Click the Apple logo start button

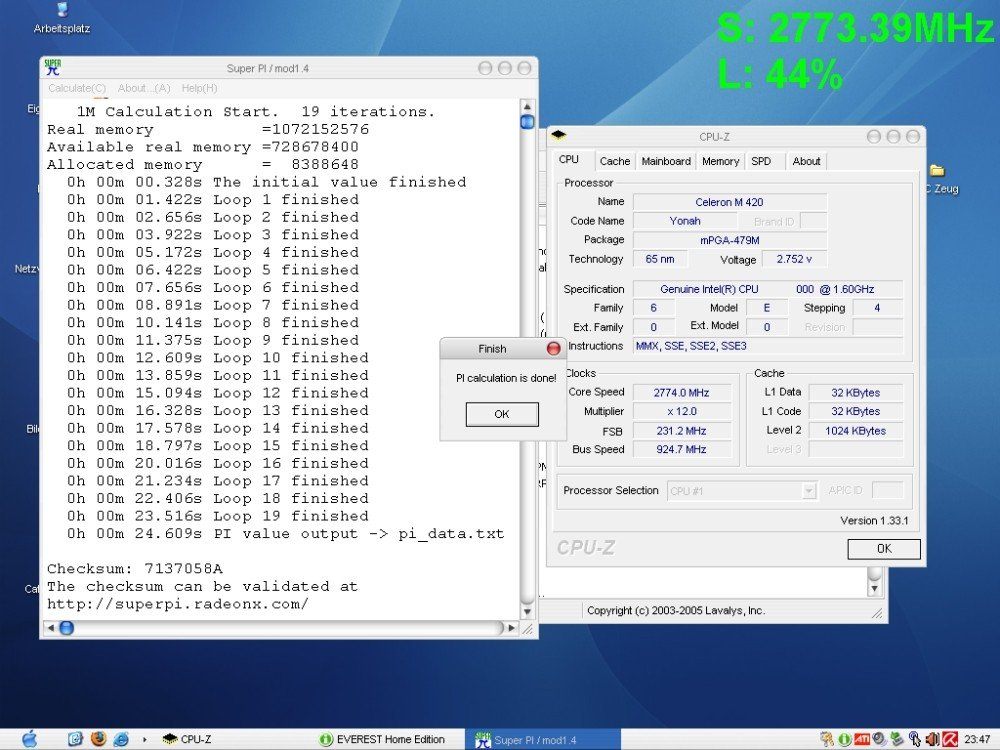tap(29, 739)
